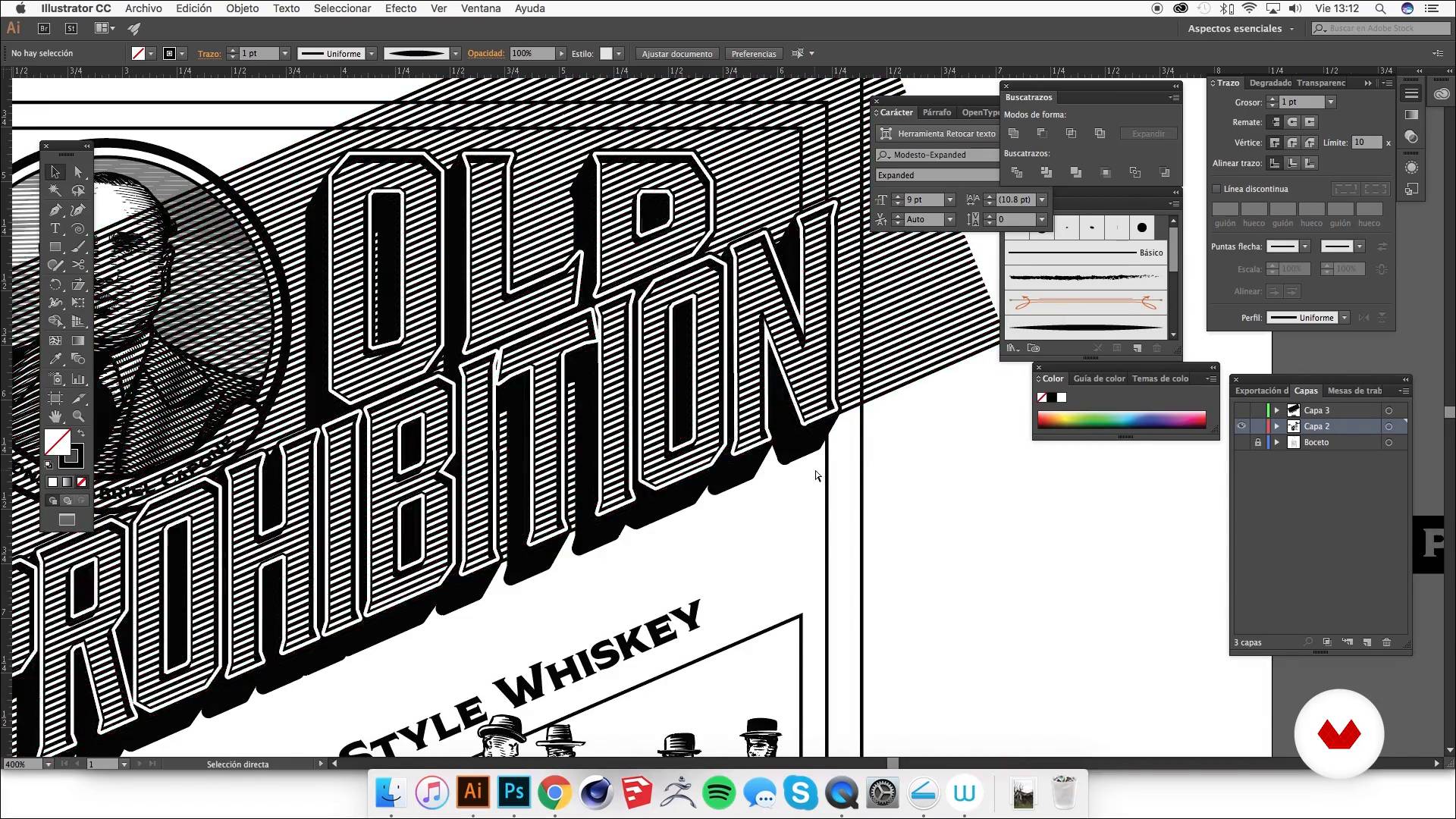The width and height of the screenshot is (1456, 819).
Task: Swap fill and stroke colors
Action: click(81, 434)
